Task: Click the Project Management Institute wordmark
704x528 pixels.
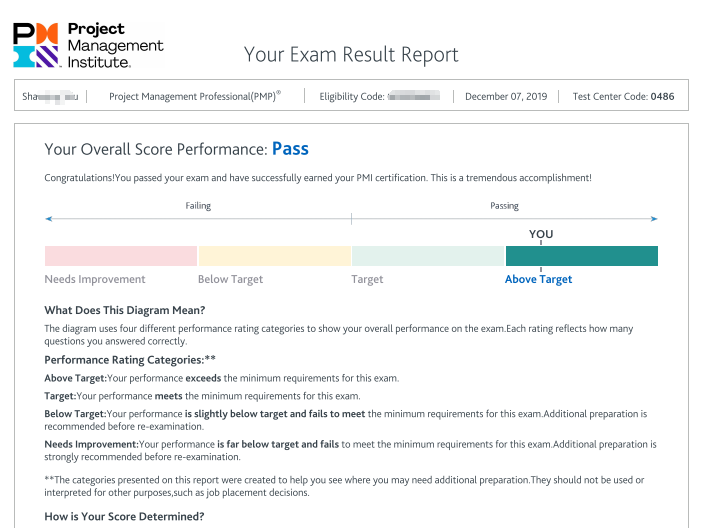Action: click(114, 46)
